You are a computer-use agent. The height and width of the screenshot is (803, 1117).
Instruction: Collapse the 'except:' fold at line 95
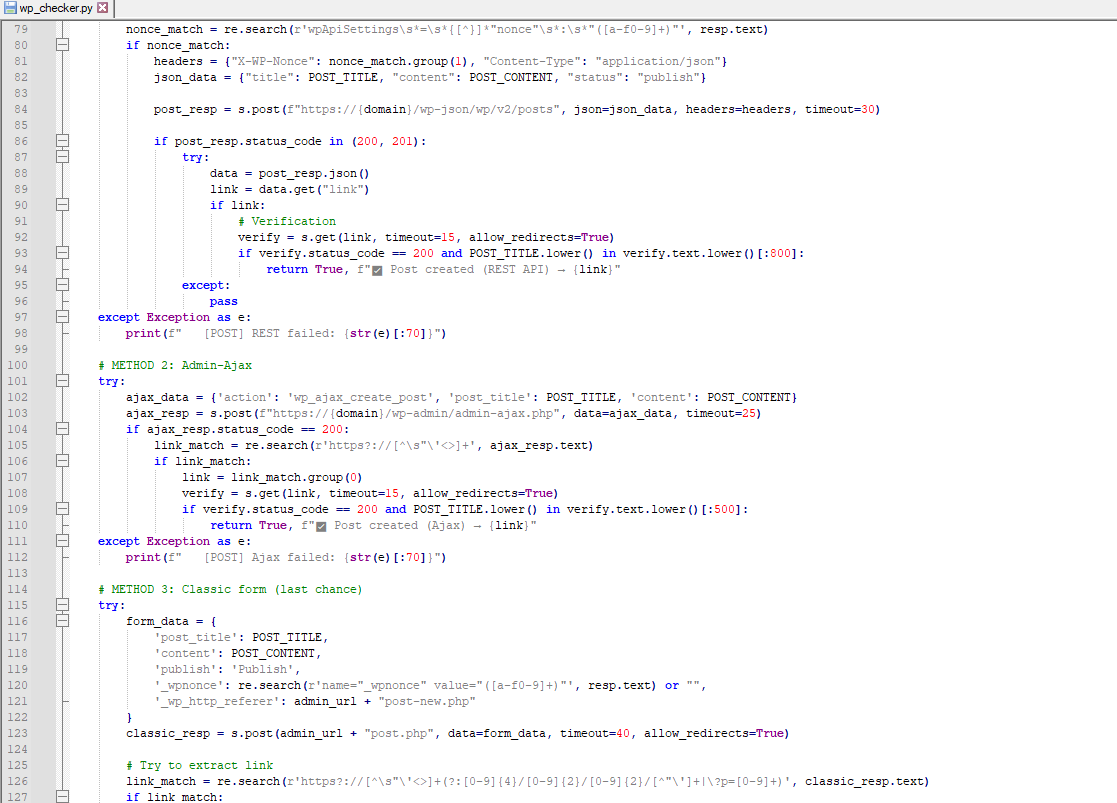[63, 285]
